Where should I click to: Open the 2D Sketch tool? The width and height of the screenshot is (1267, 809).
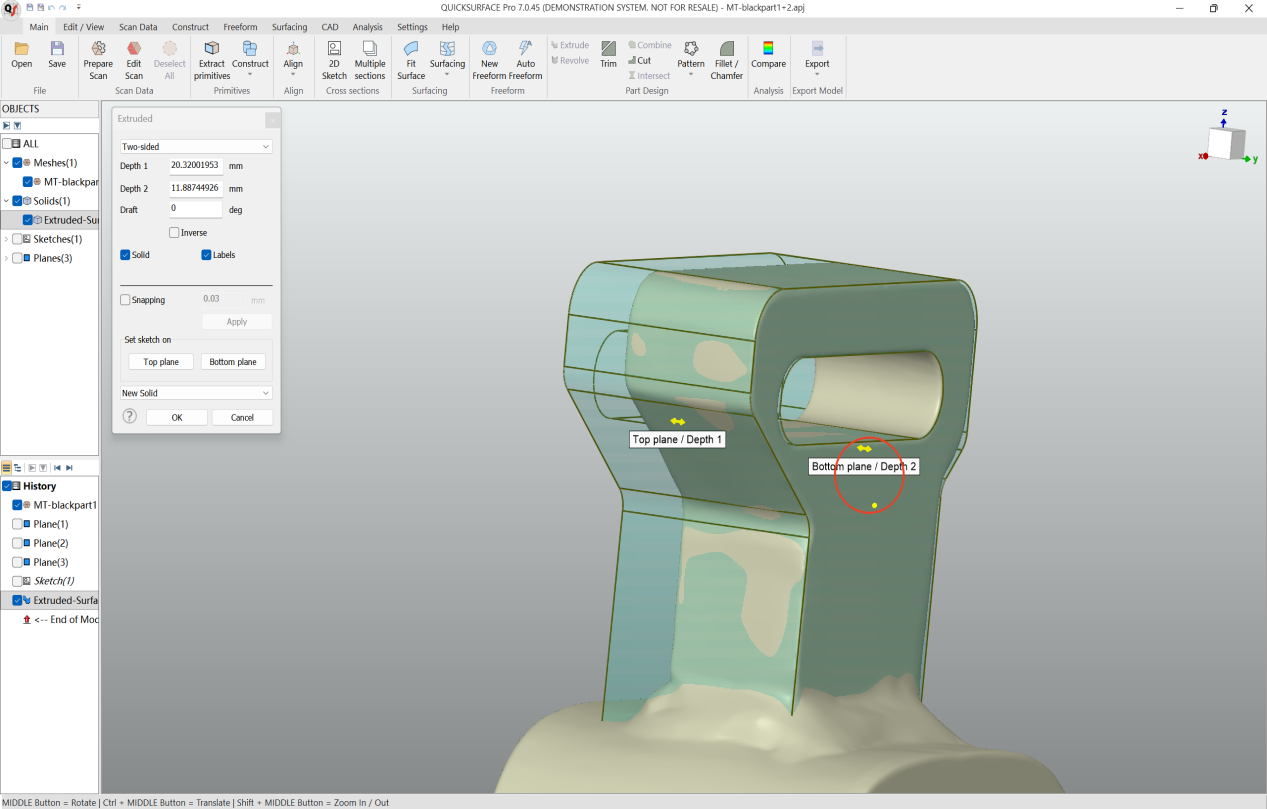pyautogui.click(x=333, y=58)
